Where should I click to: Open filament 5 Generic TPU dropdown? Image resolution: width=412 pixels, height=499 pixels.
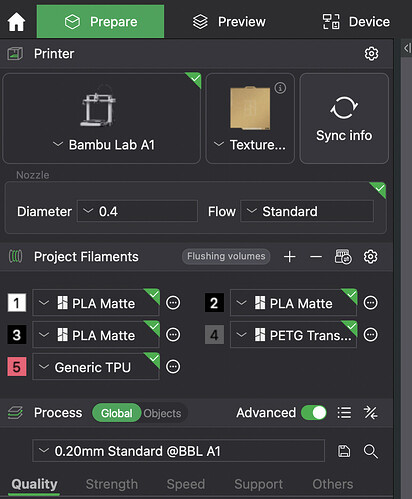pos(96,367)
